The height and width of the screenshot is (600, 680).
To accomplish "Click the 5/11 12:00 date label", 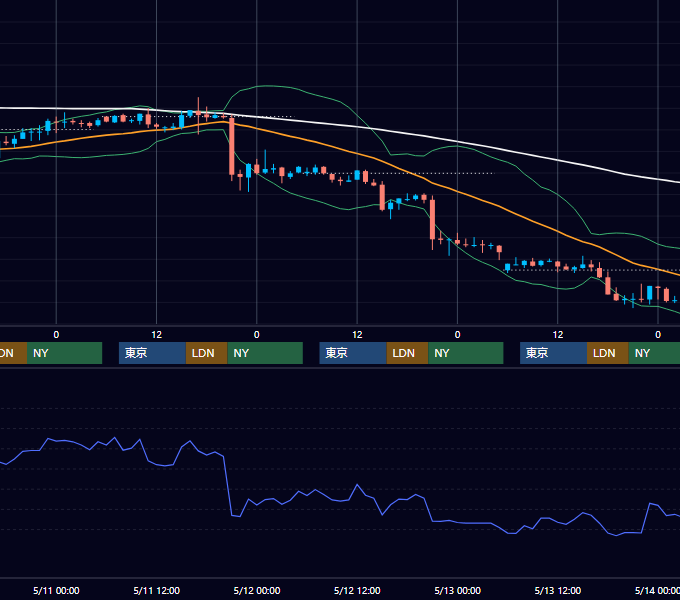I will pos(157,590).
